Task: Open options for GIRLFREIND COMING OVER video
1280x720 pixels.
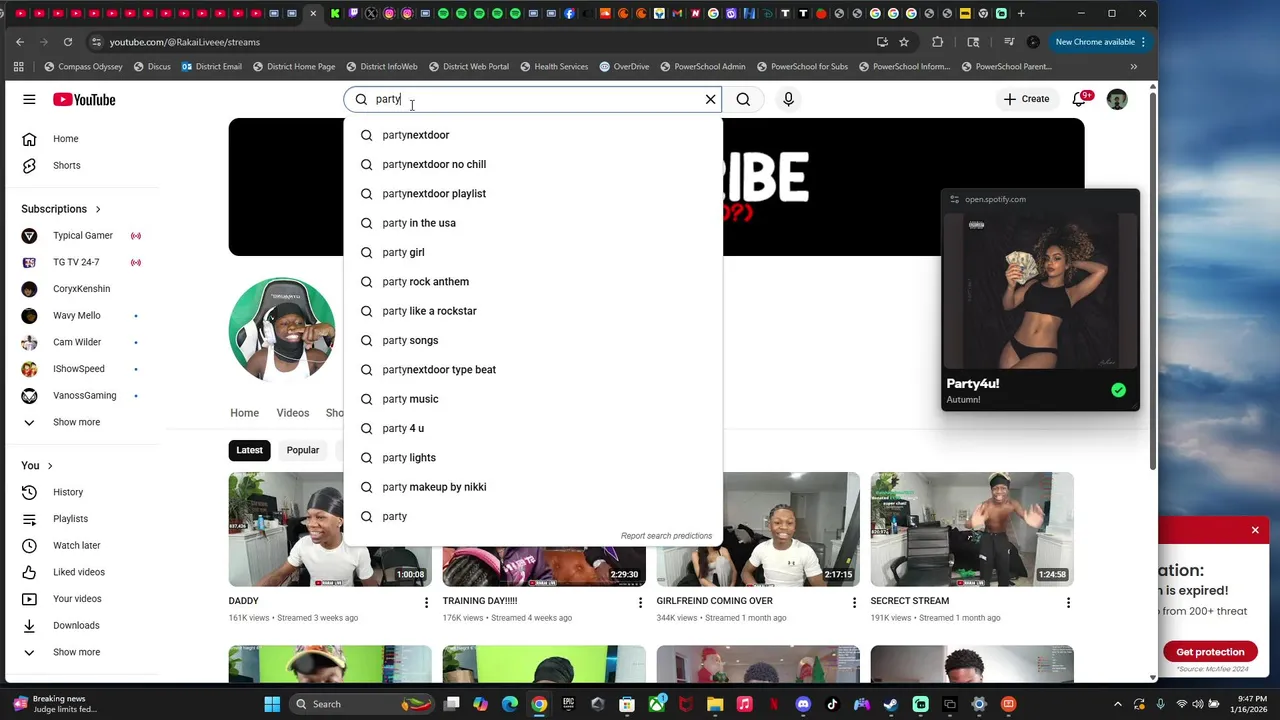Action: 854,602
